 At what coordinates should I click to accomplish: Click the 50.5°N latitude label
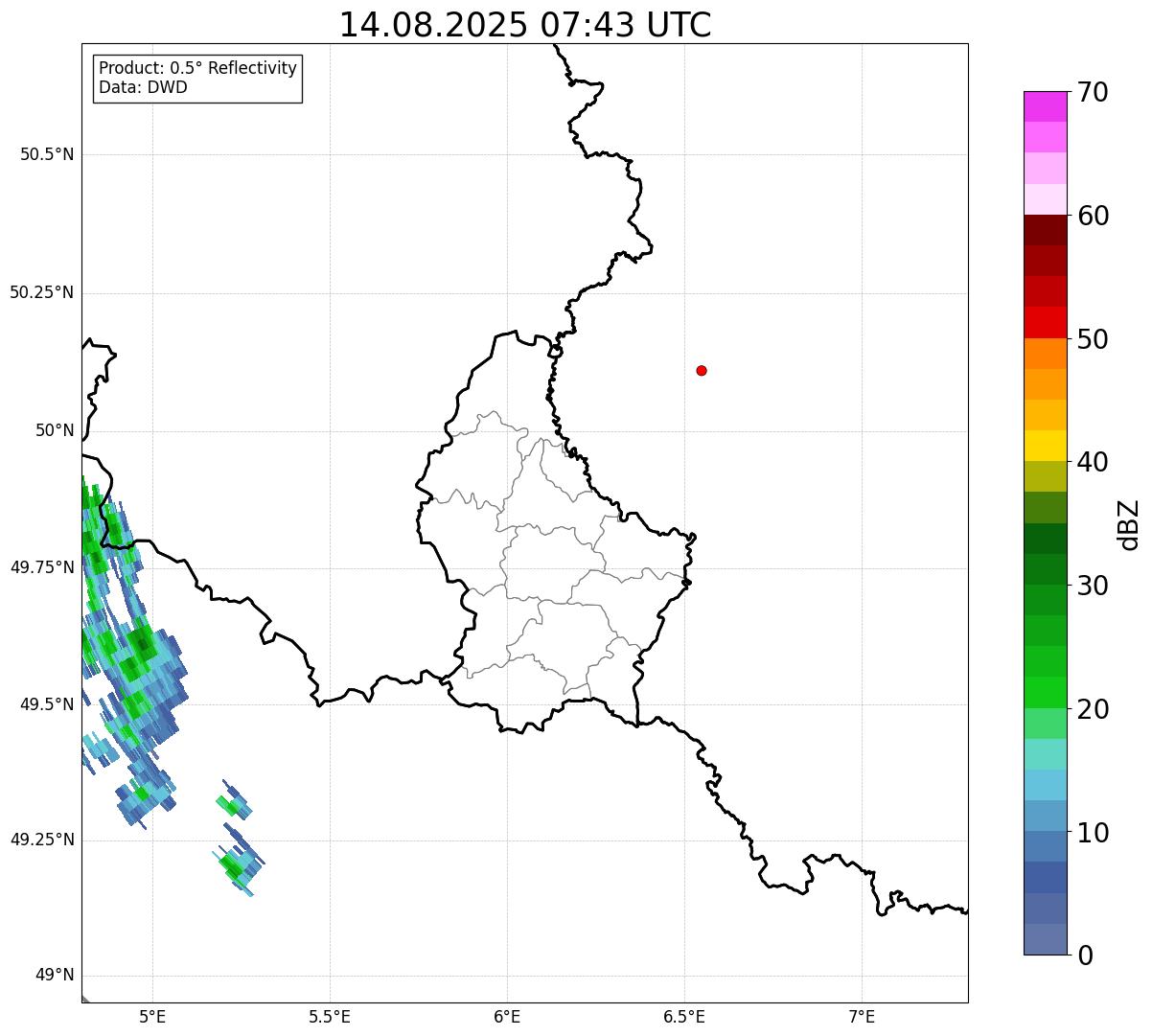tap(47, 154)
